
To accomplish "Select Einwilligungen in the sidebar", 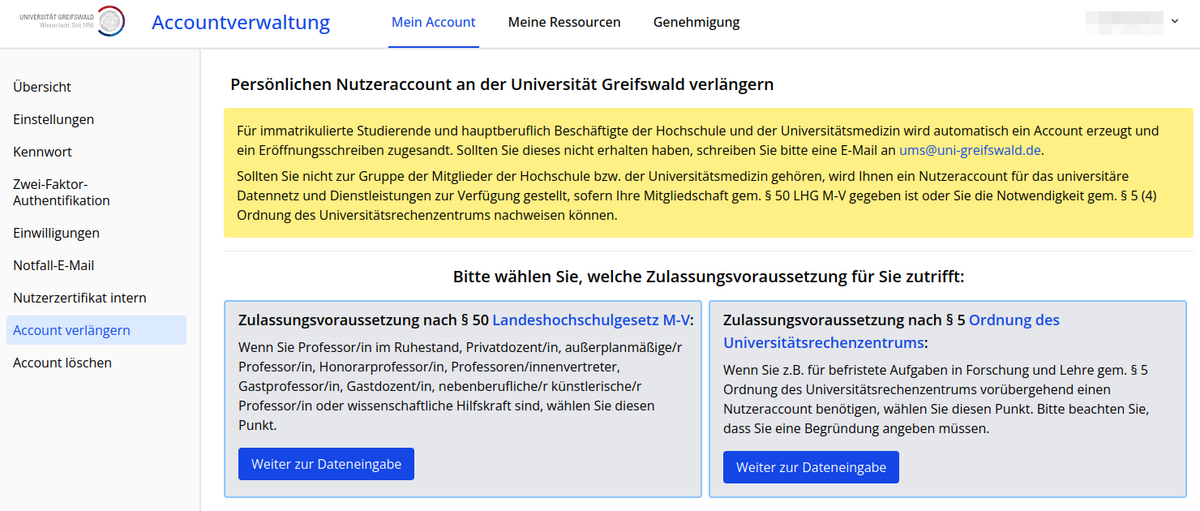I will point(56,233).
